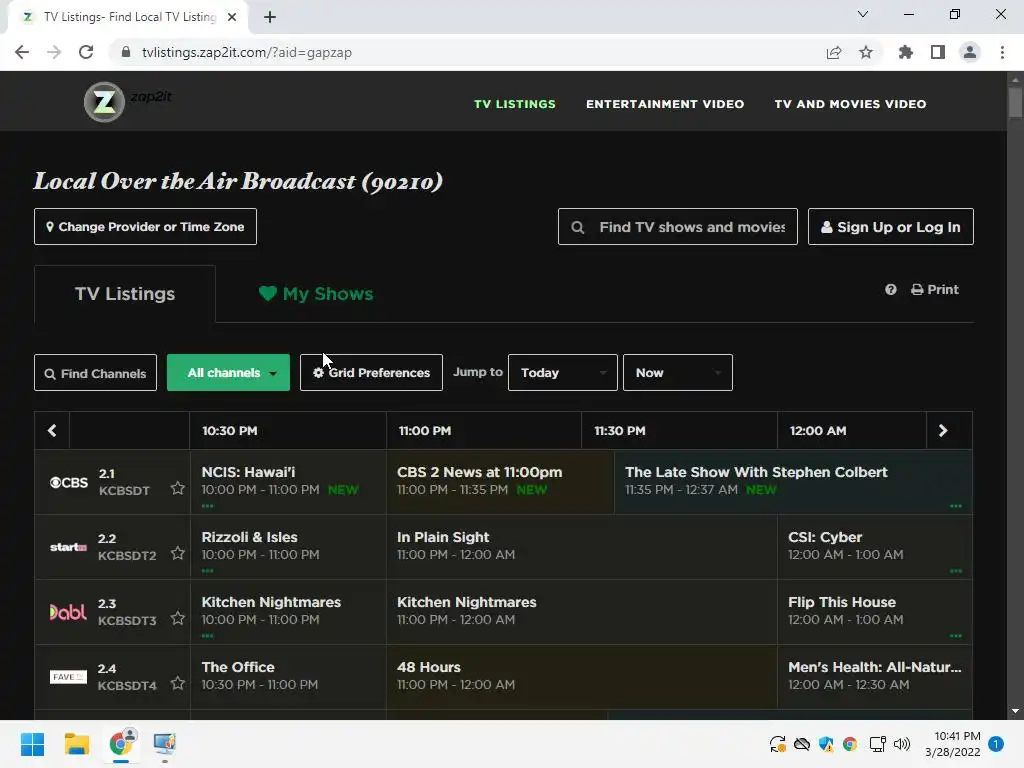Favorite channel 2.2 KCBSDT2 star
Image resolution: width=1024 pixels, height=768 pixels.
pyautogui.click(x=178, y=553)
